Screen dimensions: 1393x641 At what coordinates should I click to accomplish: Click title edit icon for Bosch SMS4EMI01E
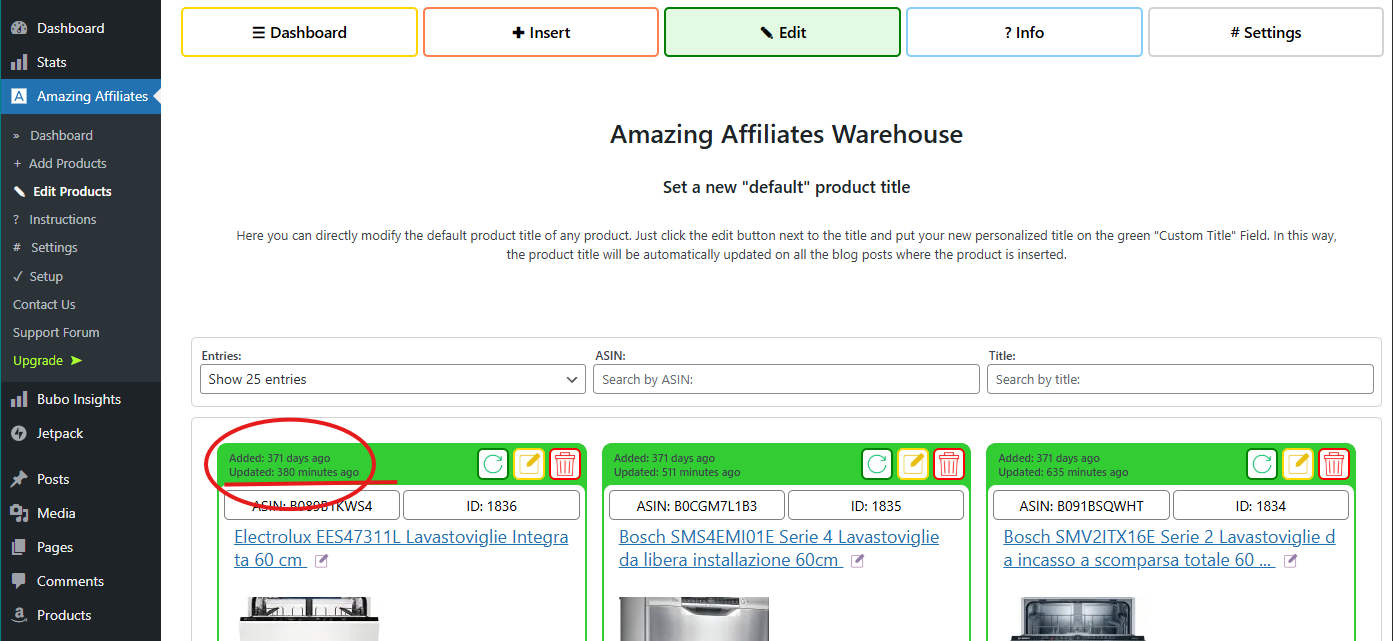pos(858,561)
